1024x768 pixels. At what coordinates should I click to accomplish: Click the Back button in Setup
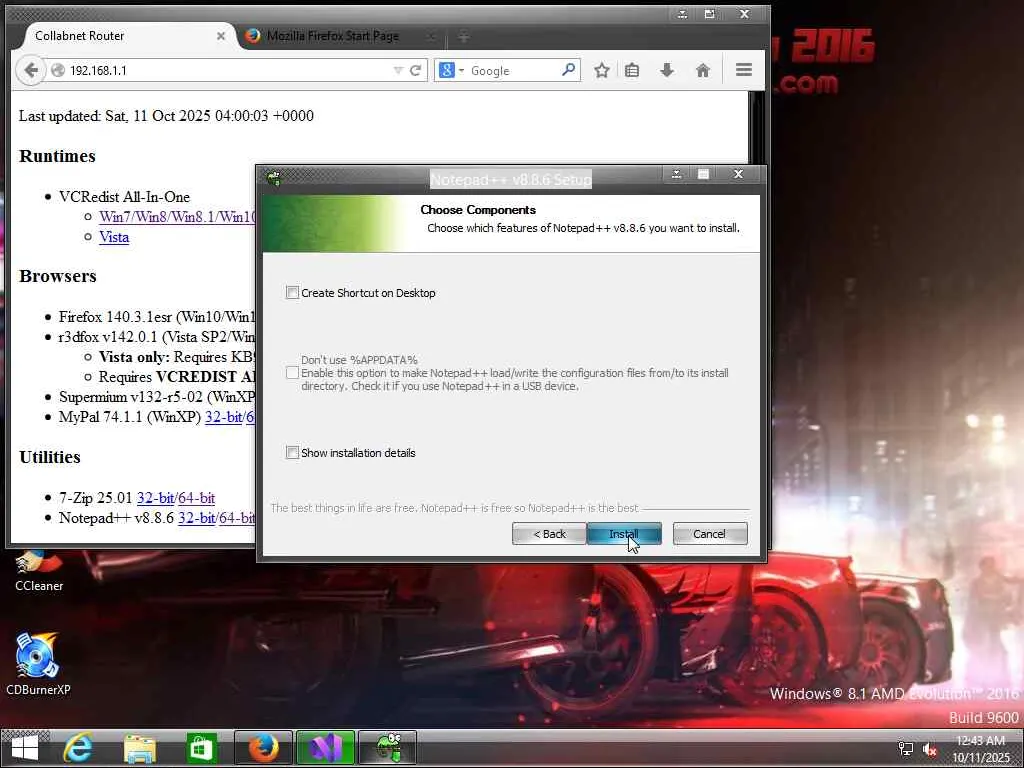(x=549, y=534)
